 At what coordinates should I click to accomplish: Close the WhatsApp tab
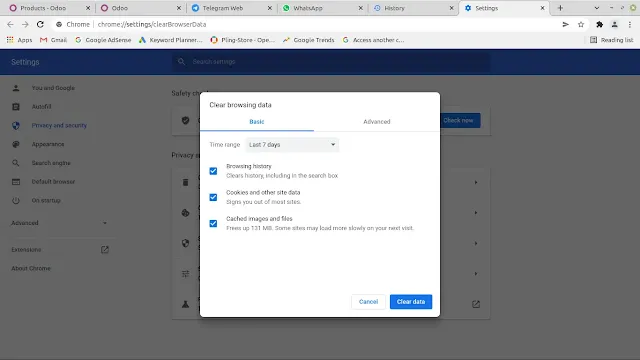361,8
